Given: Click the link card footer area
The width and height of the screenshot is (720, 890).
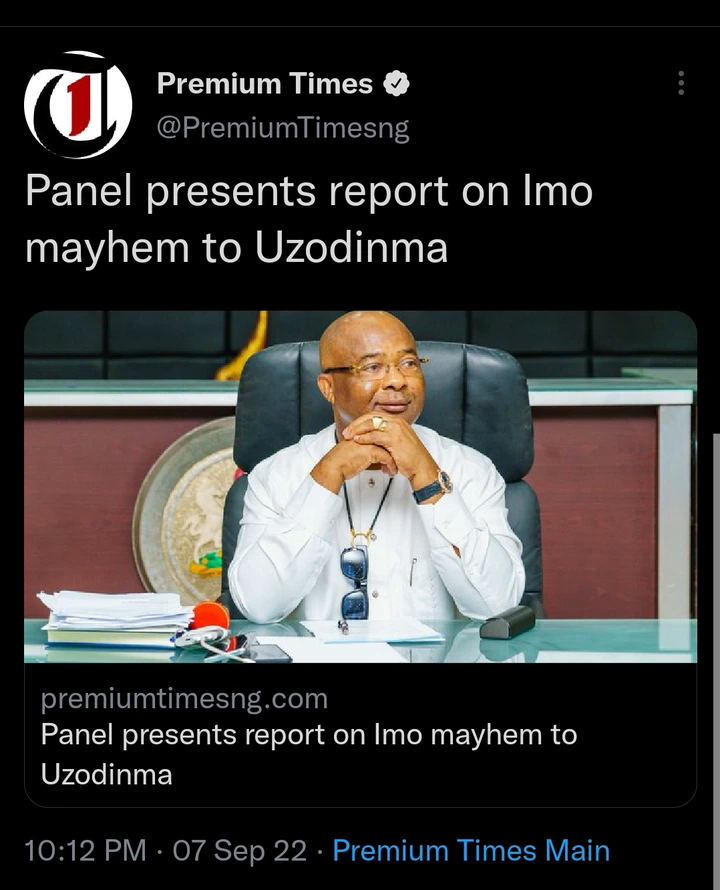Looking at the screenshot, I should (x=360, y=735).
